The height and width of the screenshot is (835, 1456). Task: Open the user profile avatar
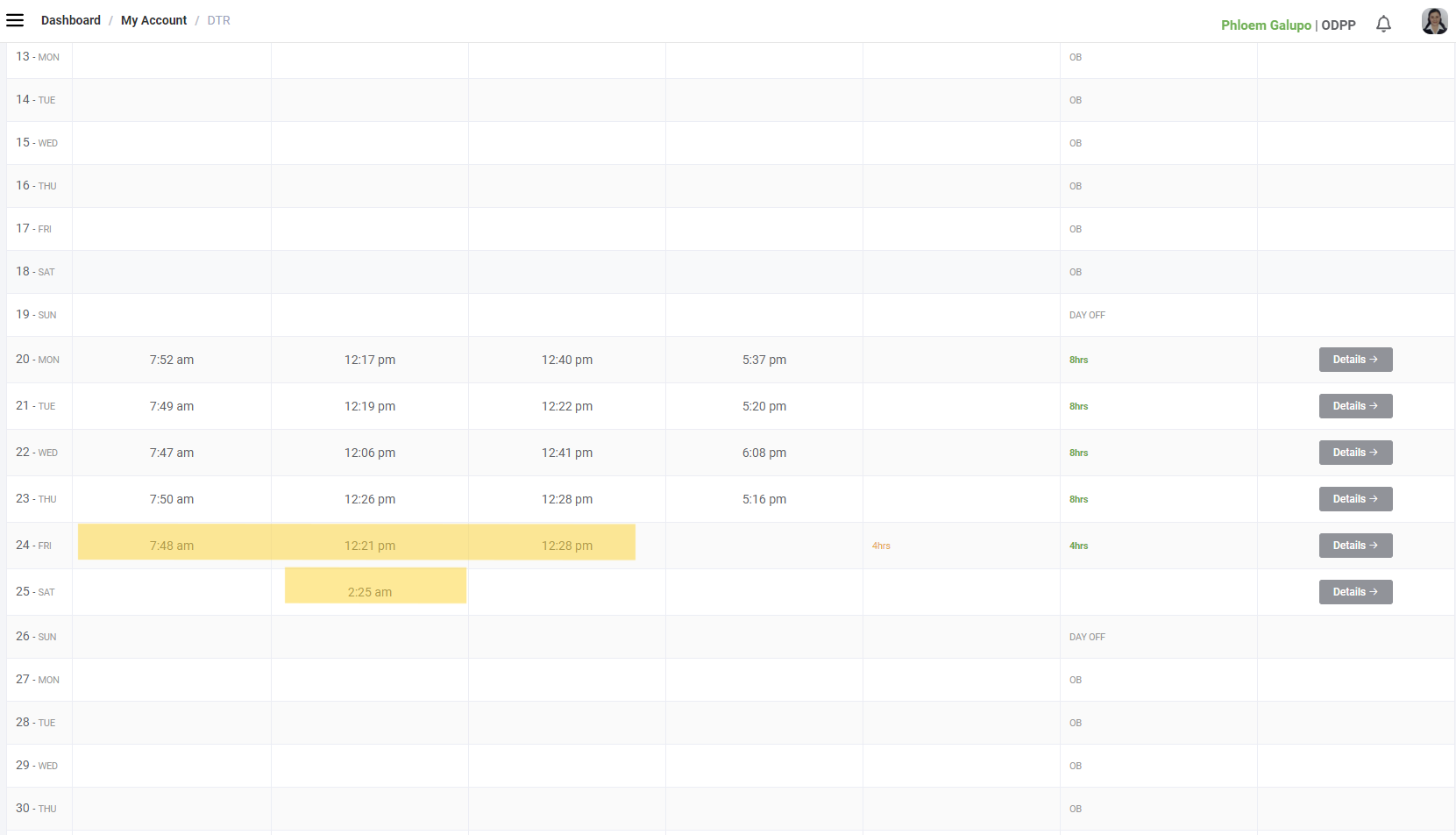pyautogui.click(x=1434, y=21)
